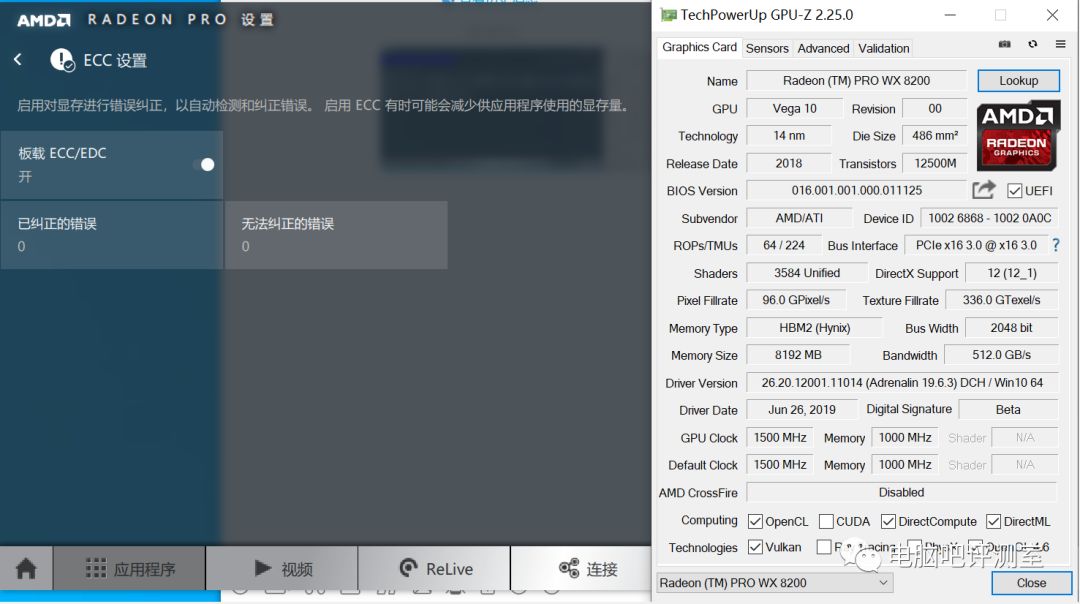The image size is (1080, 604).
Task: Click the GPU-Z refresh icon
Action: tap(1032, 44)
